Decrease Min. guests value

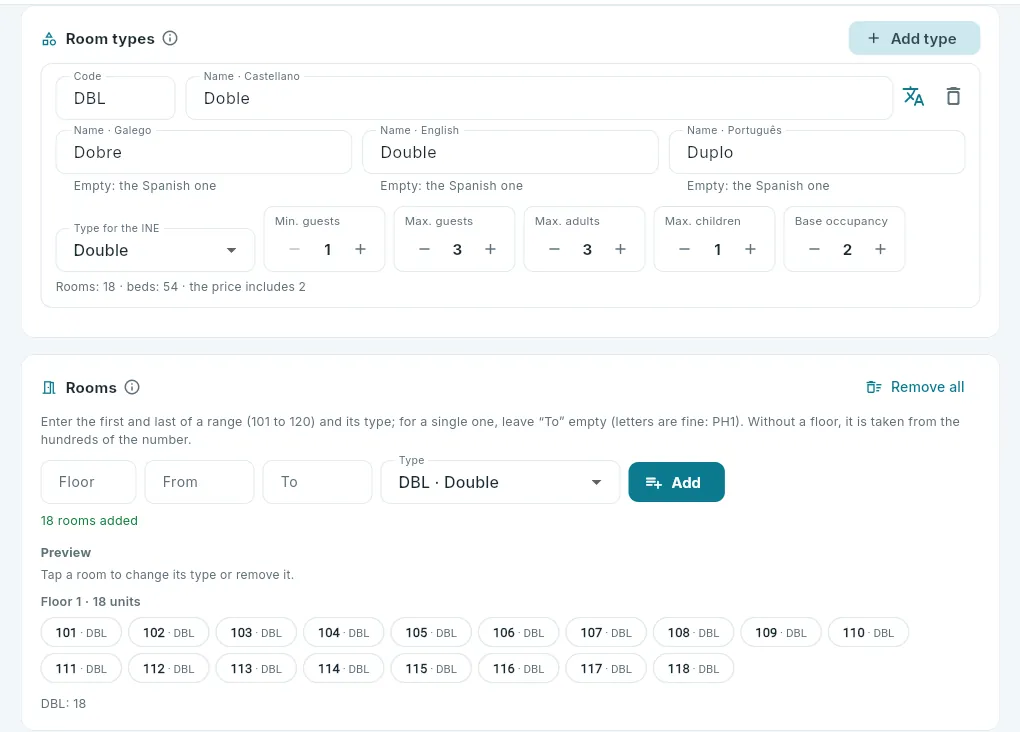[295, 249]
